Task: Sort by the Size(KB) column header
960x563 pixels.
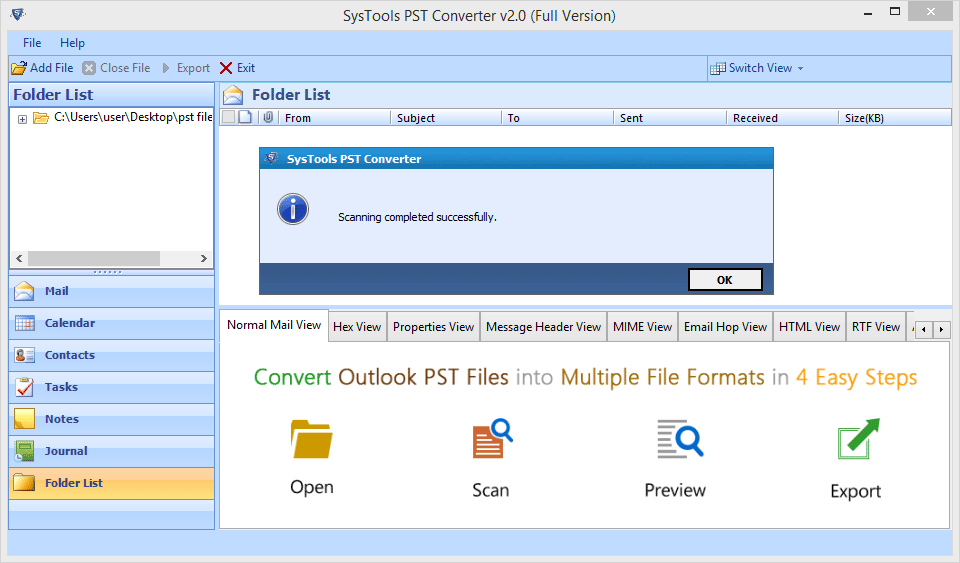Action: pyautogui.click(x=895, y=117)
